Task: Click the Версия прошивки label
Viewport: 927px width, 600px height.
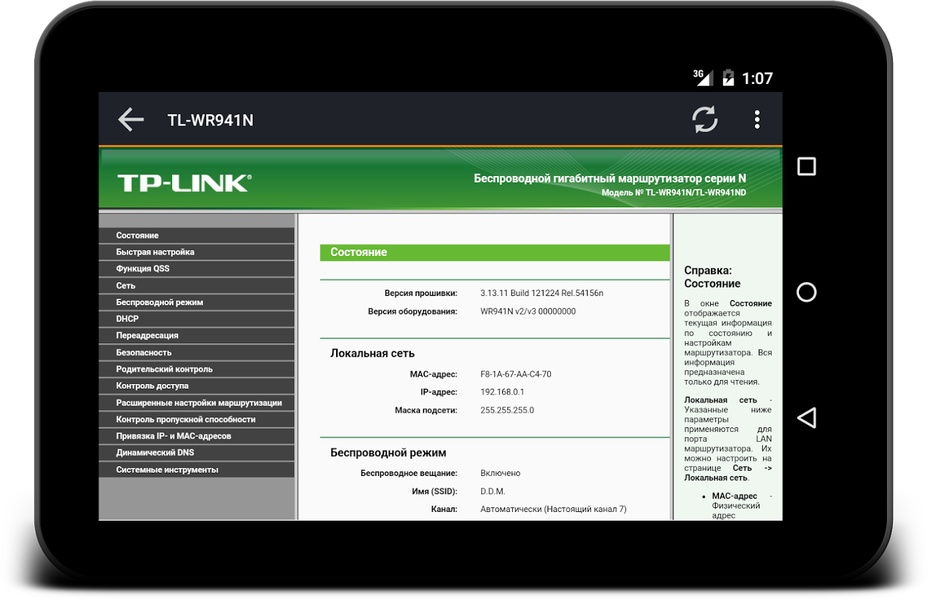Action: tap(421, 293)
